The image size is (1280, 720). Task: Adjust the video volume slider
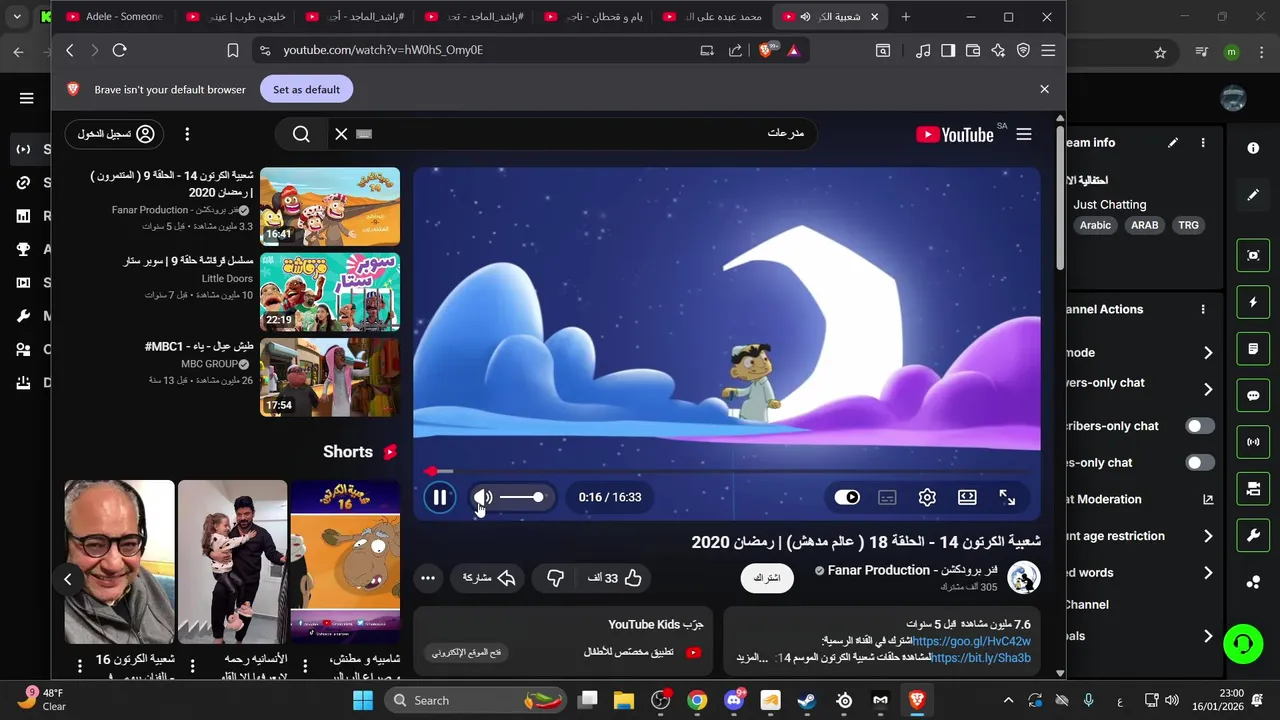521,497
